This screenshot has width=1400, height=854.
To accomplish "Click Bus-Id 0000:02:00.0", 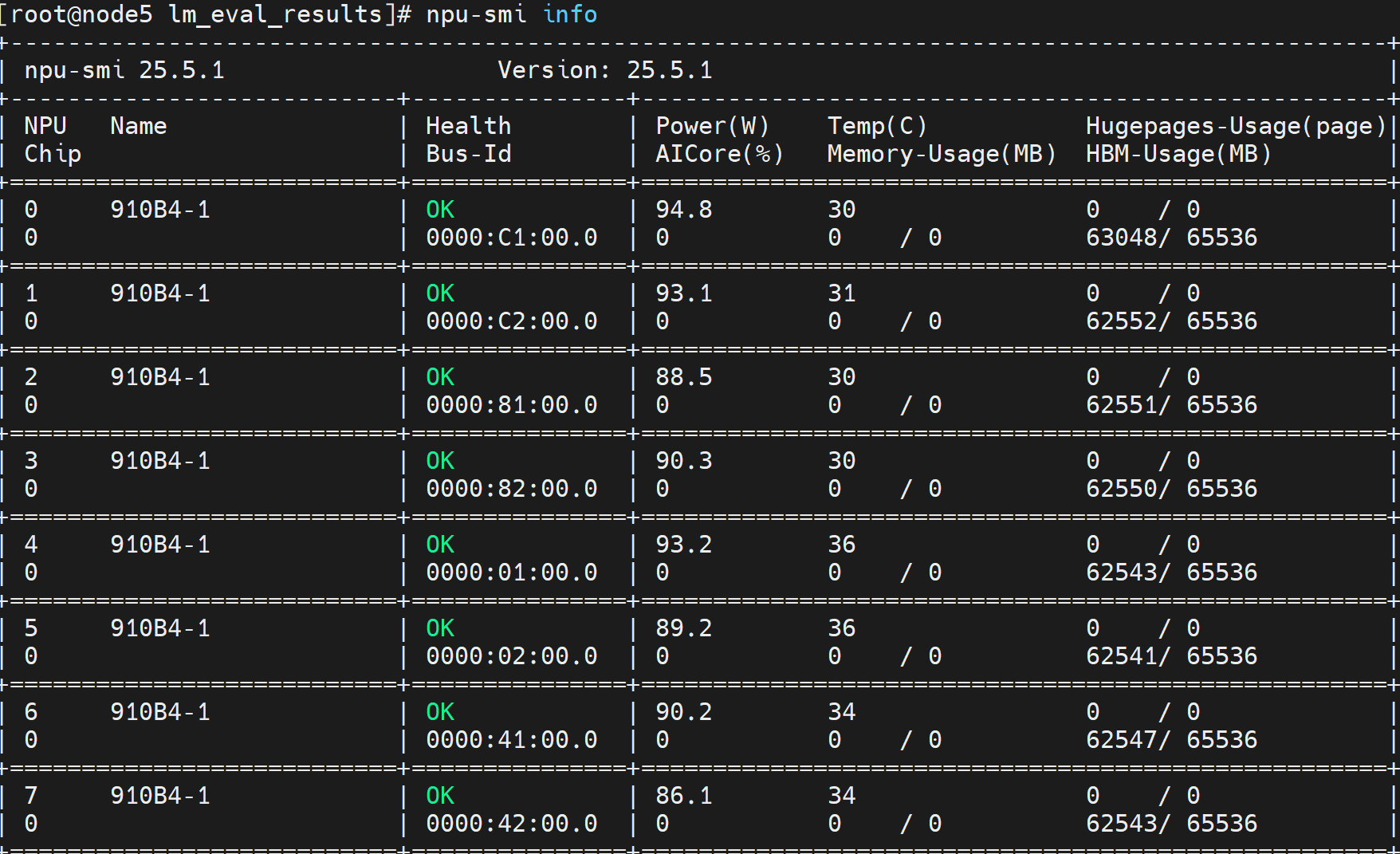I will [511, 656].
